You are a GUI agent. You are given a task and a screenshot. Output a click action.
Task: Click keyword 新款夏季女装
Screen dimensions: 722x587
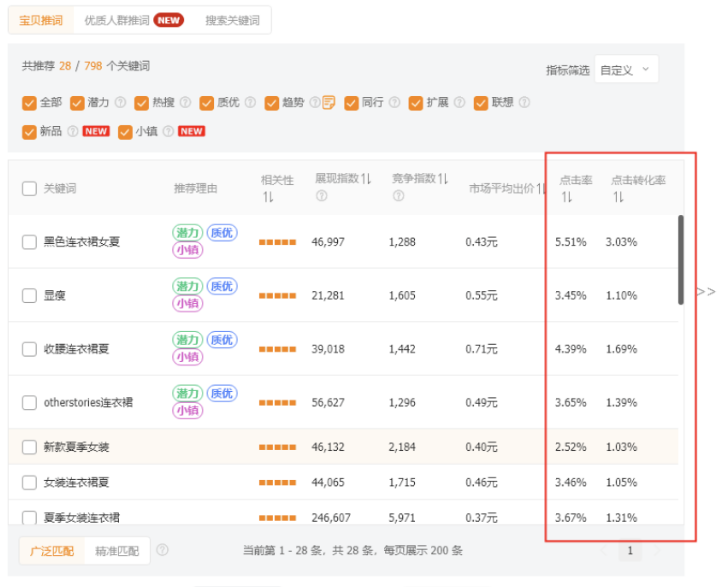[76, 447]
